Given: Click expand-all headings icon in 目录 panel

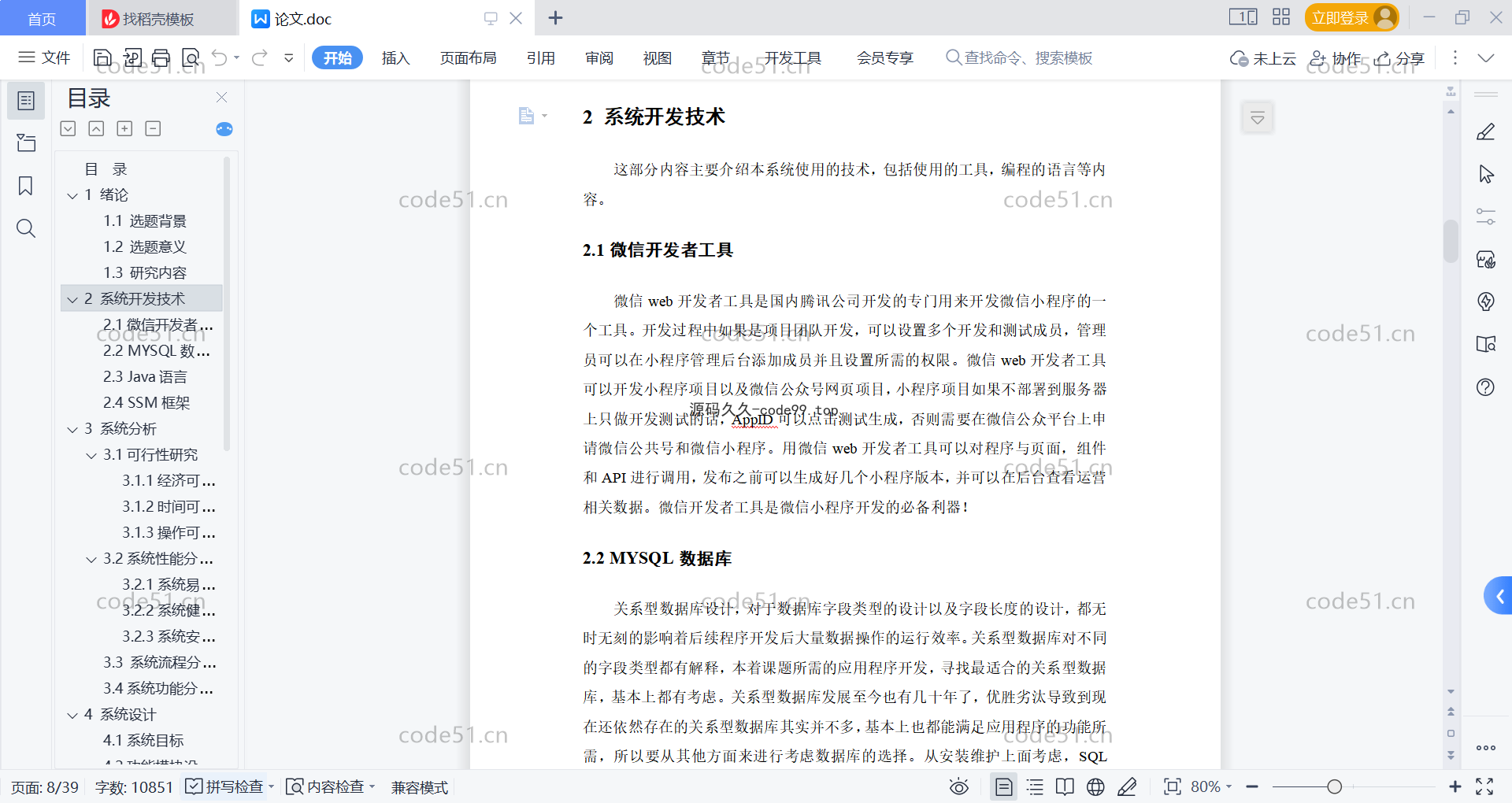Looking at the screenshot, I should click(x=69, y=128).
